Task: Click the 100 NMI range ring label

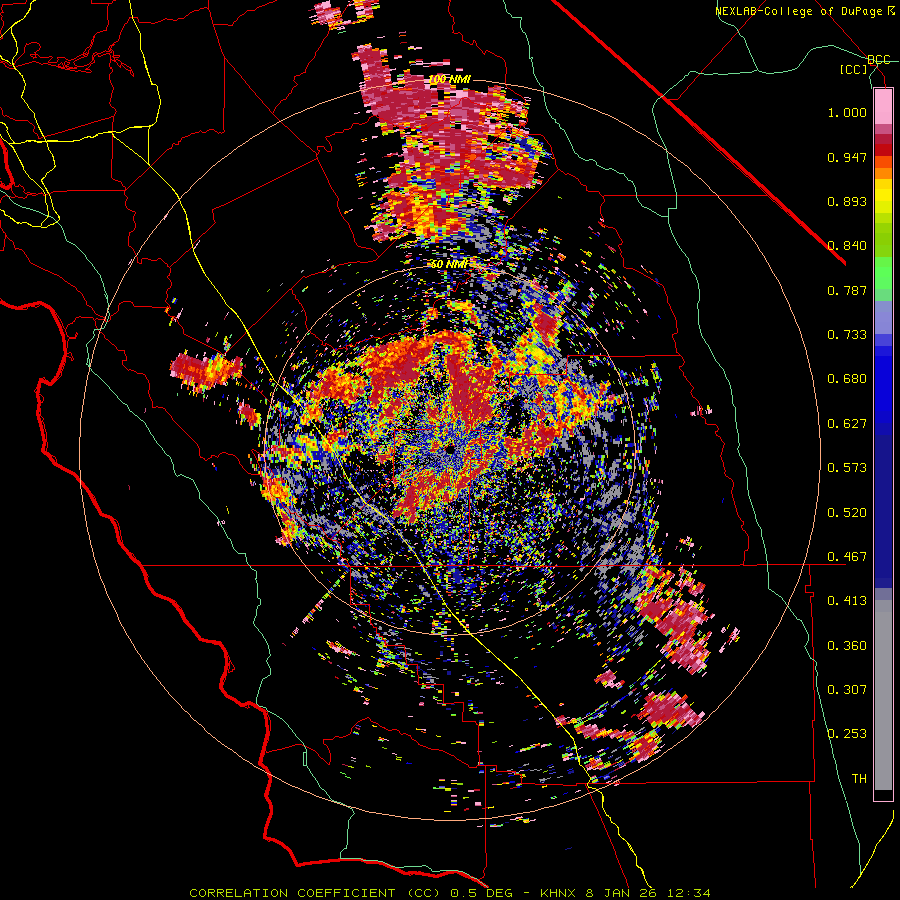Action: coord(449,79)
